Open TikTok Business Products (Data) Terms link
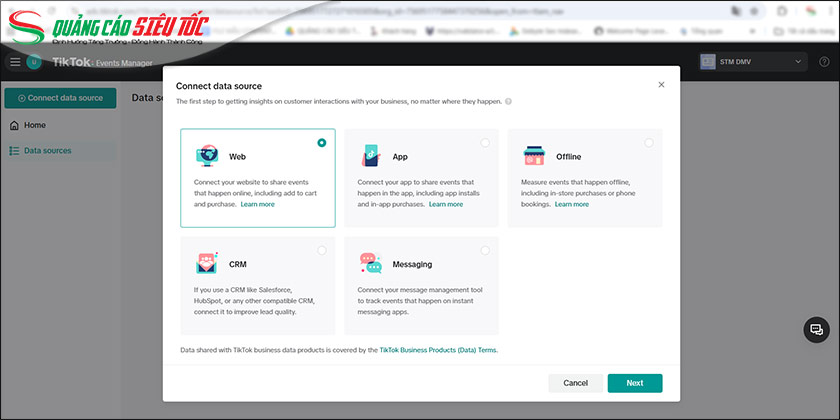This screenshot has width=840, height=420. (438, 350)
